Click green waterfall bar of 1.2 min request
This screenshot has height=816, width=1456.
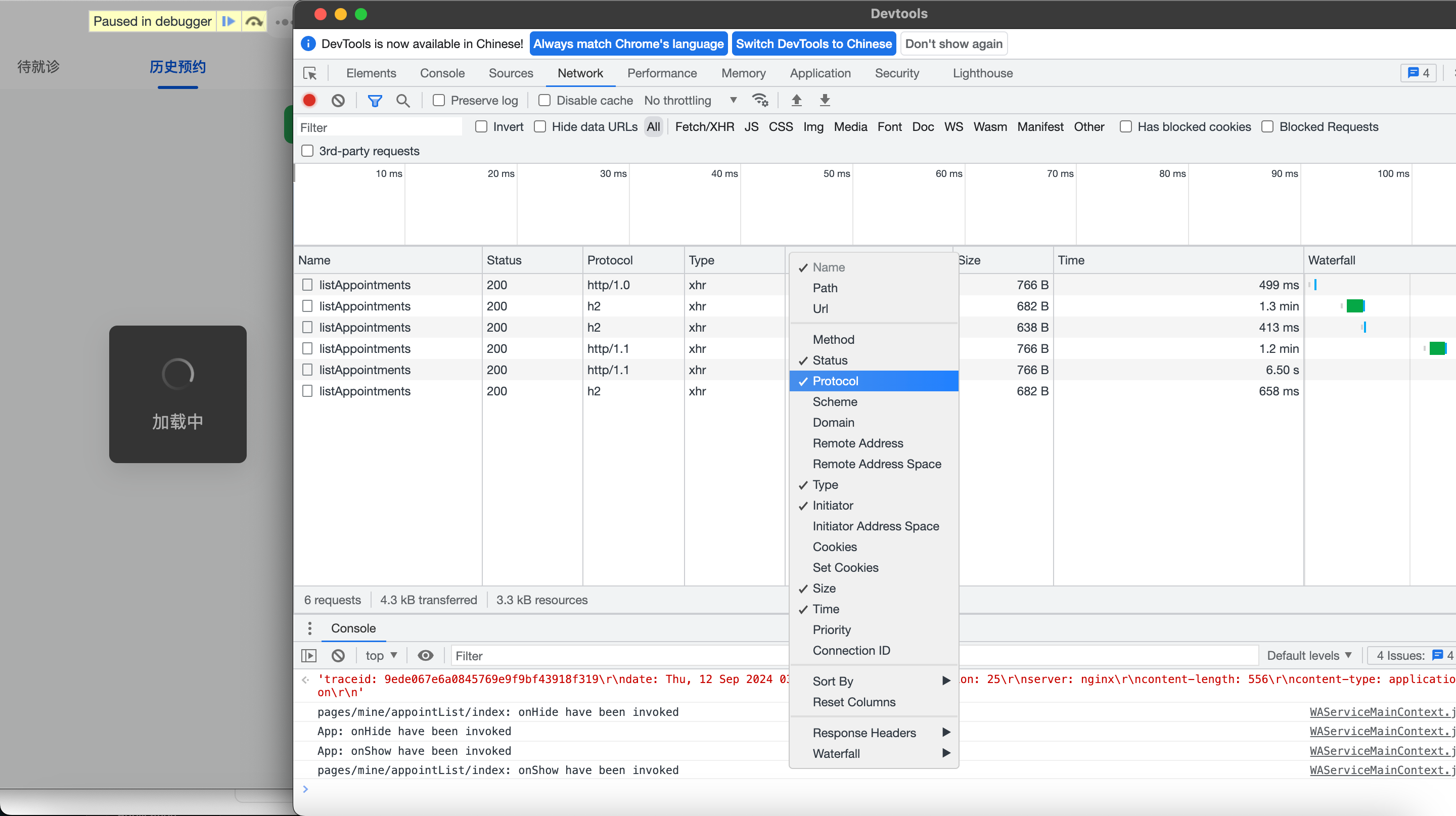click(1437, 349)
